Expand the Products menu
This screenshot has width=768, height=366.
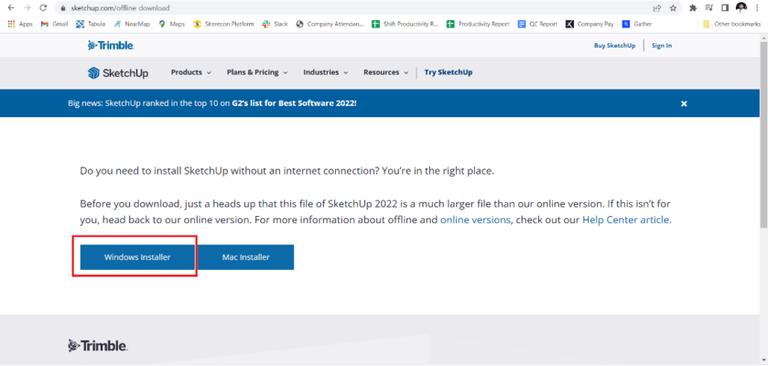click(191, 72)
